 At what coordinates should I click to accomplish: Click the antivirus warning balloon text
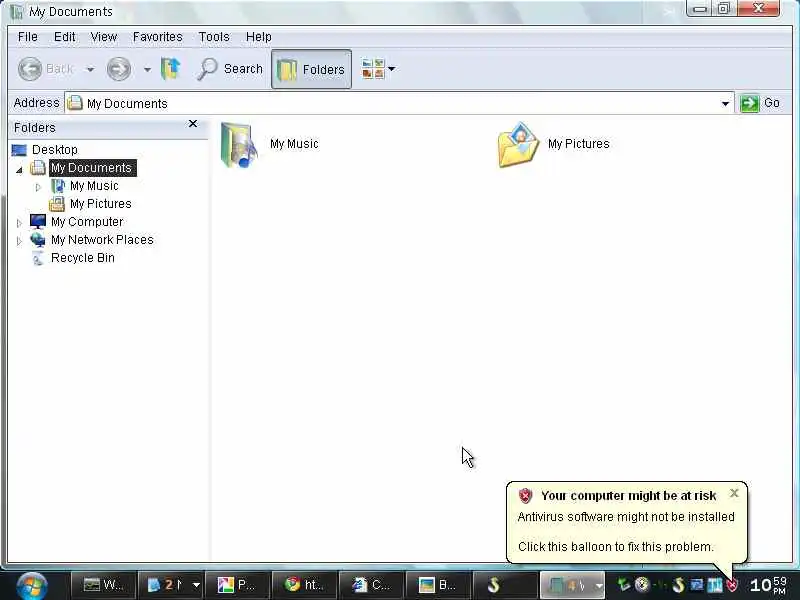tap(626, 517)
